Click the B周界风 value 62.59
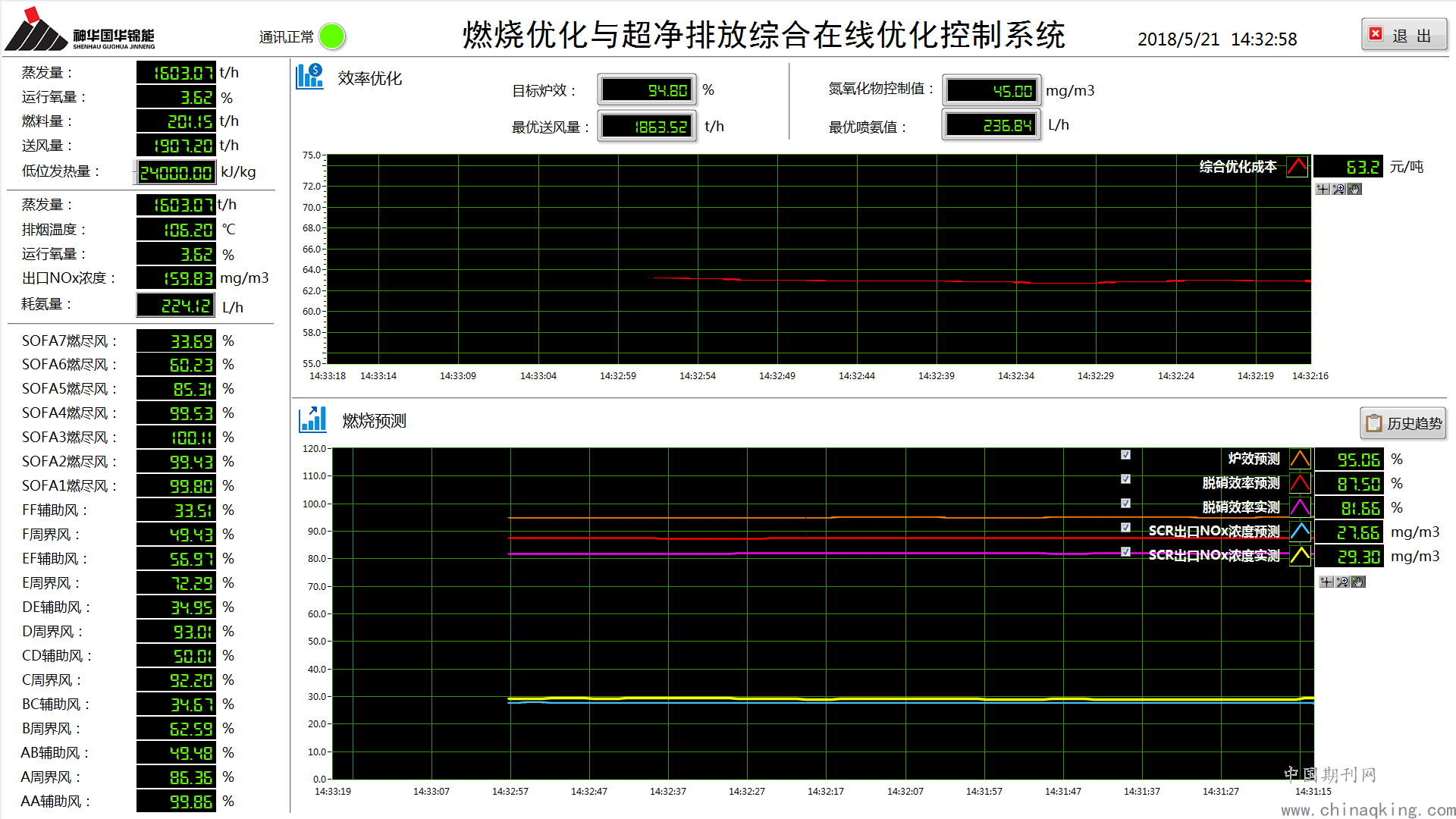This screenshot has width=1456, height=819. (176, 729)
